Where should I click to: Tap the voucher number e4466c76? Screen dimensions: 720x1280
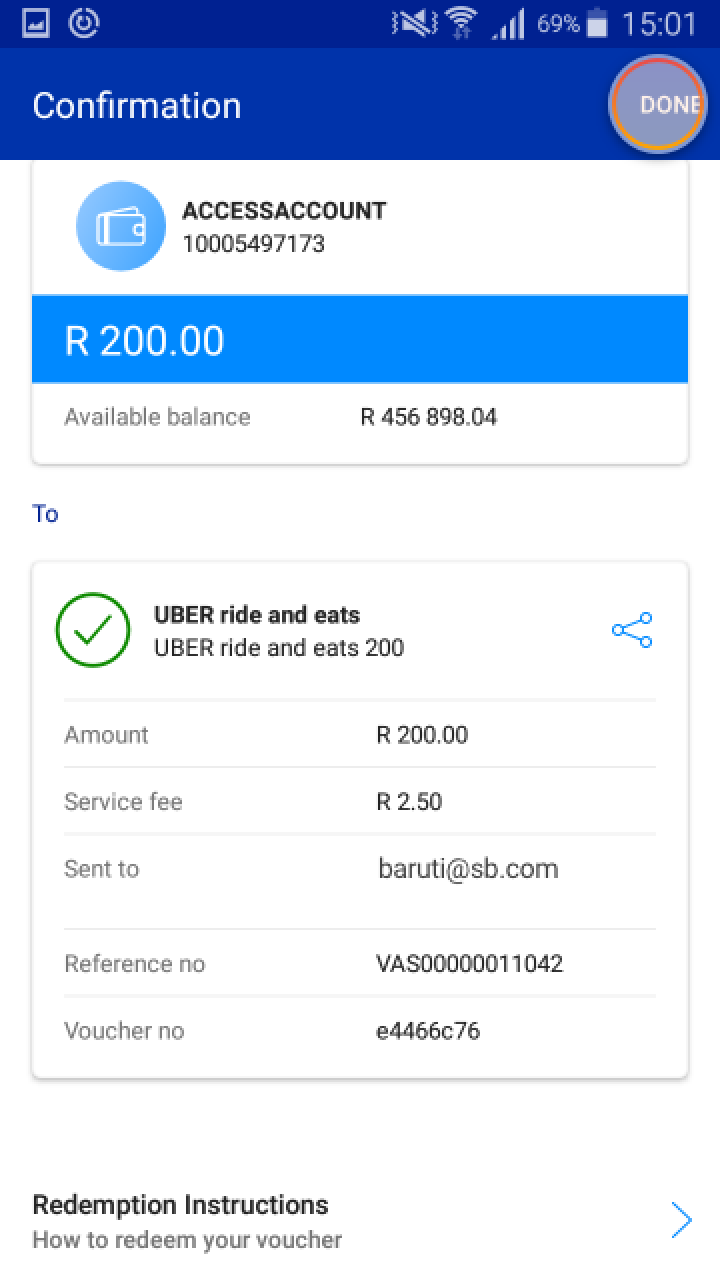(428, 1030)
